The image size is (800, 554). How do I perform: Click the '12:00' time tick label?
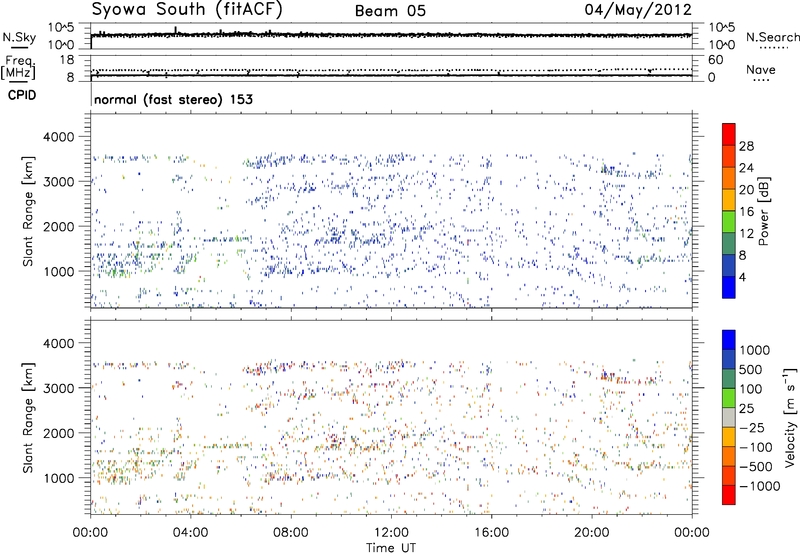coord(391,533)
